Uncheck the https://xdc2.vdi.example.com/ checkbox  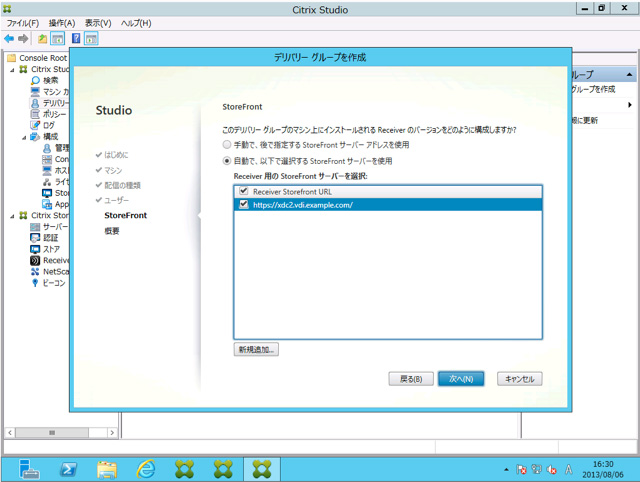point(244,204)
